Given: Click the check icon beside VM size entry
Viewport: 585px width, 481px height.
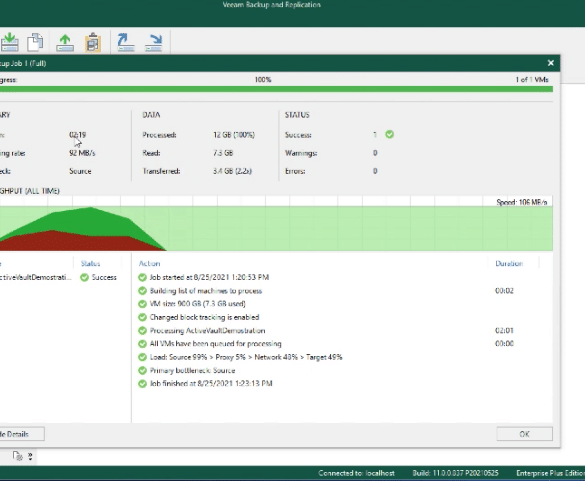Looking at the screenshot, I should tap(142, 304).
